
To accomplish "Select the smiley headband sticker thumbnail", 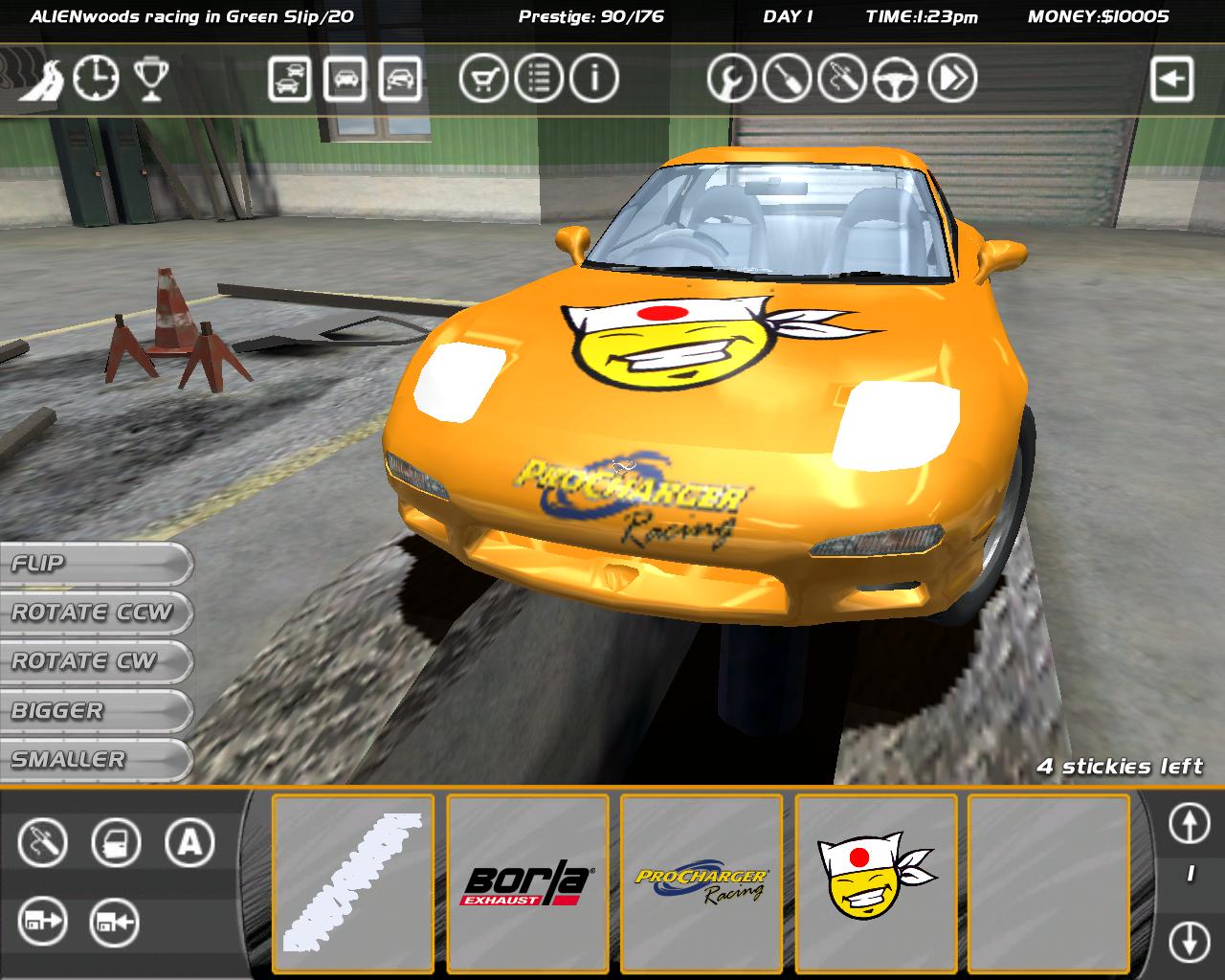I will (876, 884).
